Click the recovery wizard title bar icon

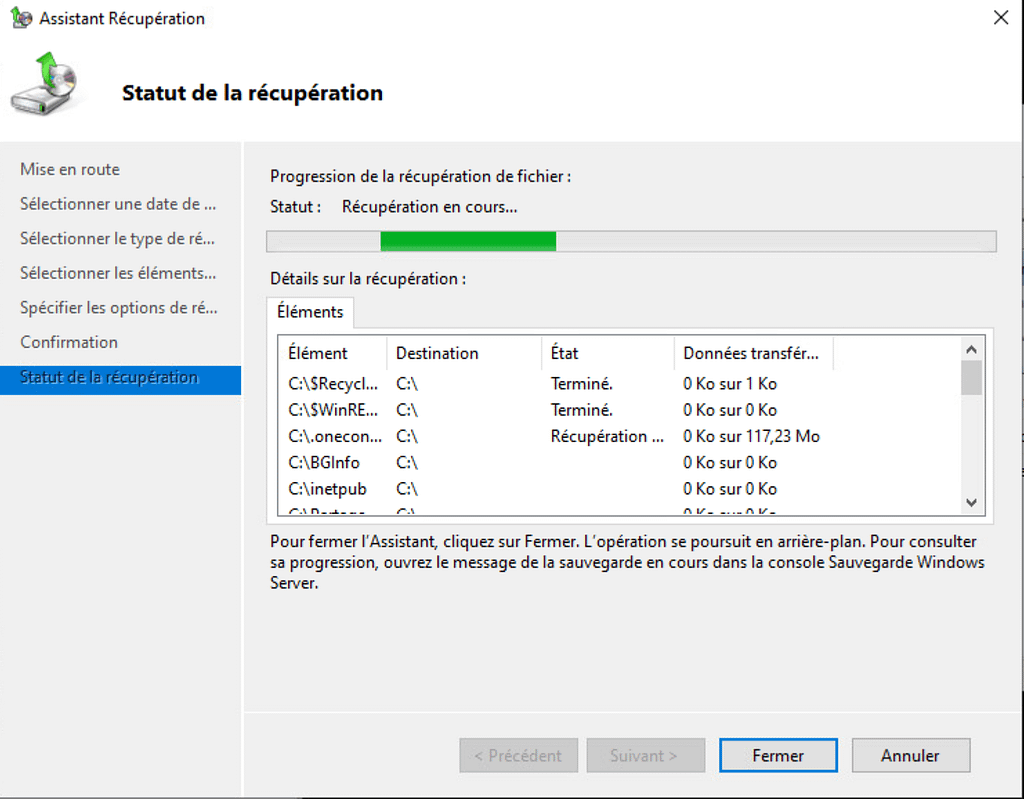(x=22, y=18)
